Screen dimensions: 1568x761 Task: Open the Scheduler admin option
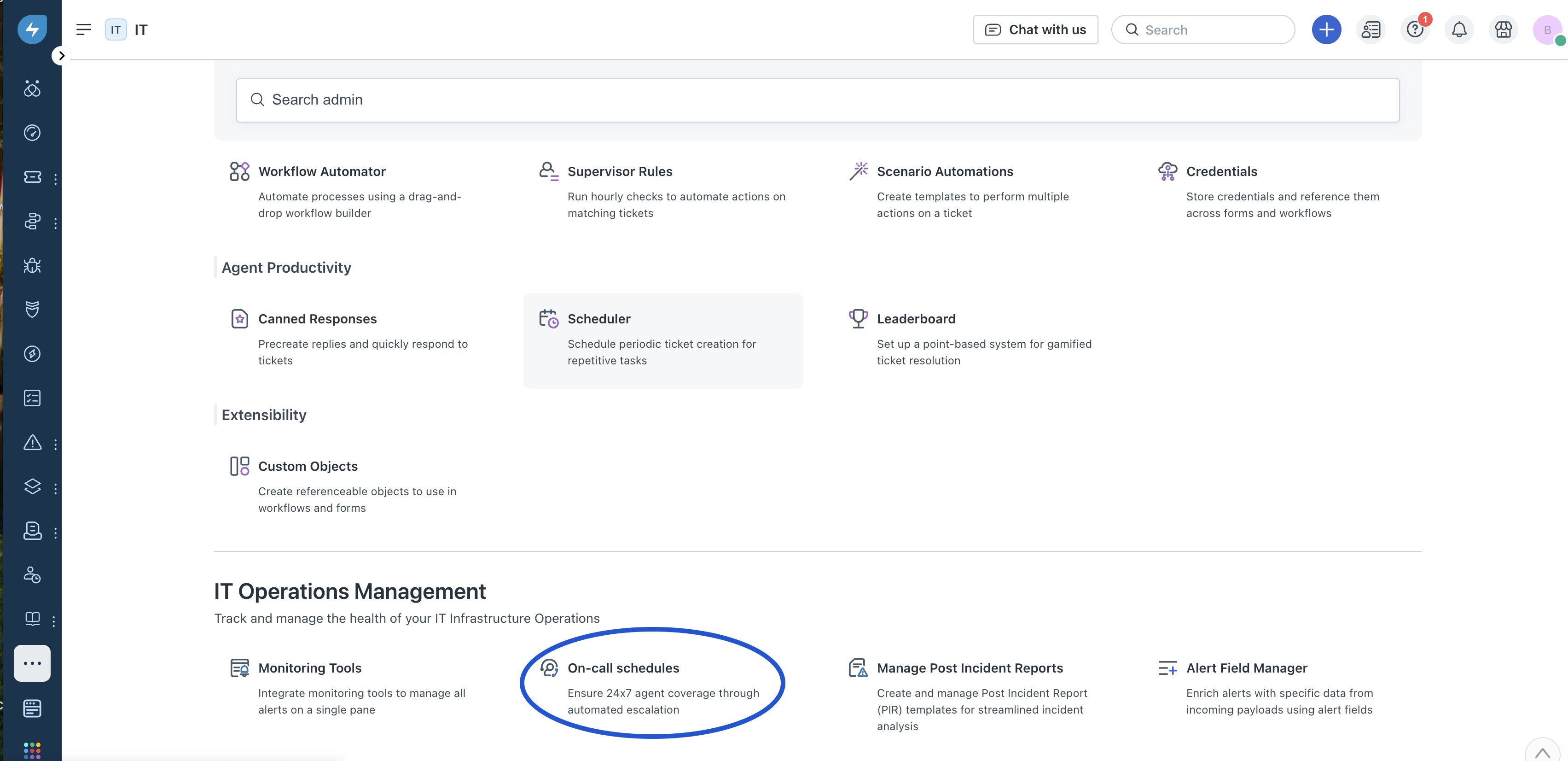(x=599, y=319)
